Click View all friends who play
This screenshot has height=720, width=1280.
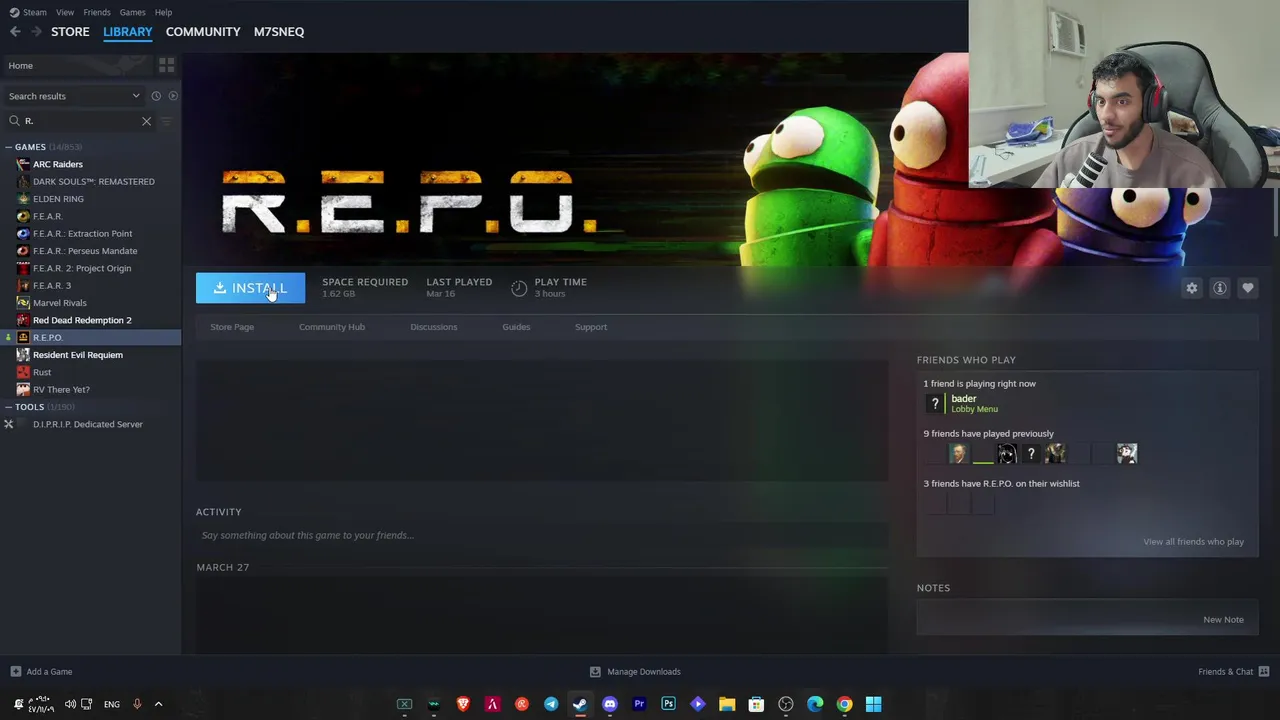[1194, 542]
